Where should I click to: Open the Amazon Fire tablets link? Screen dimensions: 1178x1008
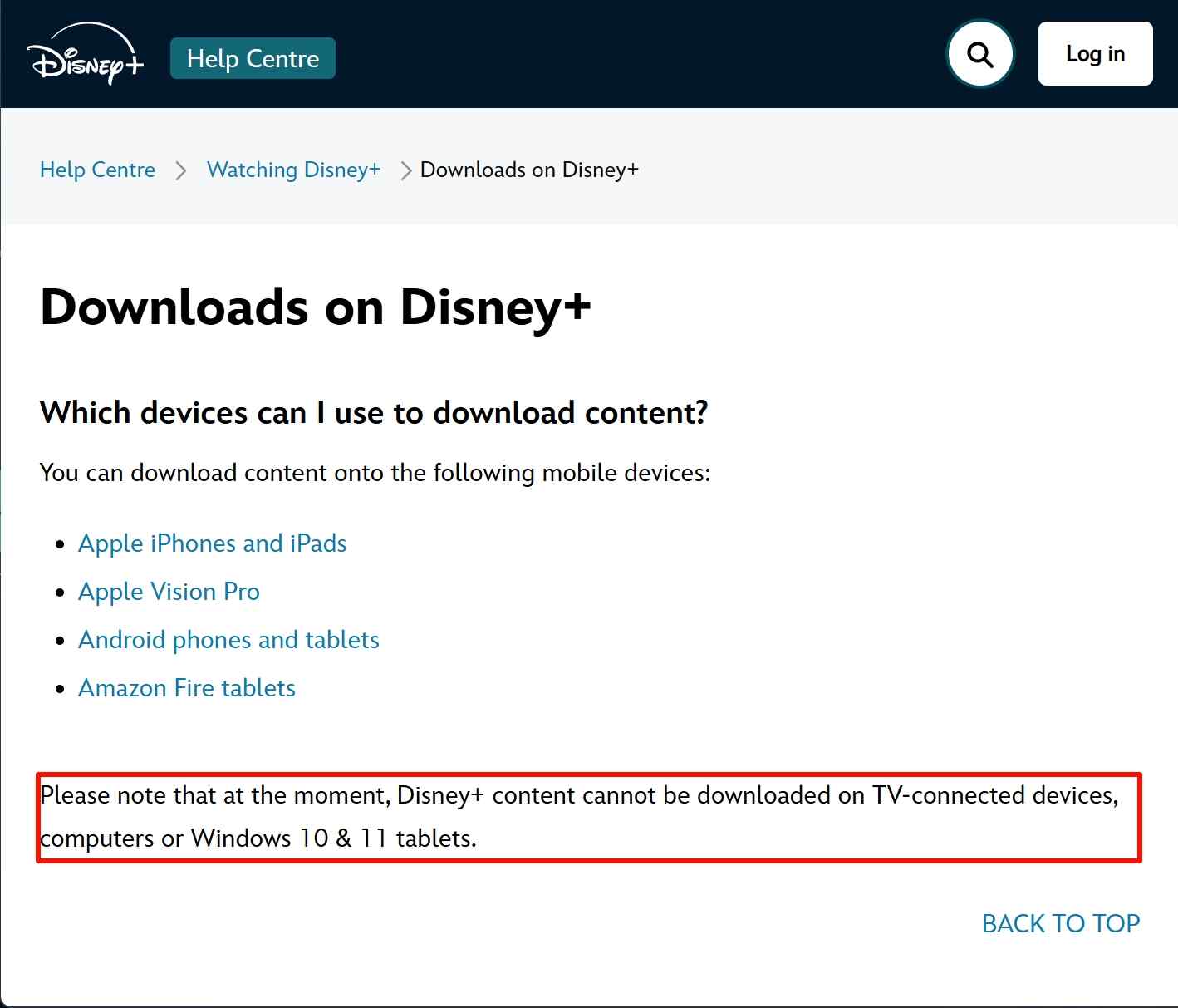click(186, 688)
